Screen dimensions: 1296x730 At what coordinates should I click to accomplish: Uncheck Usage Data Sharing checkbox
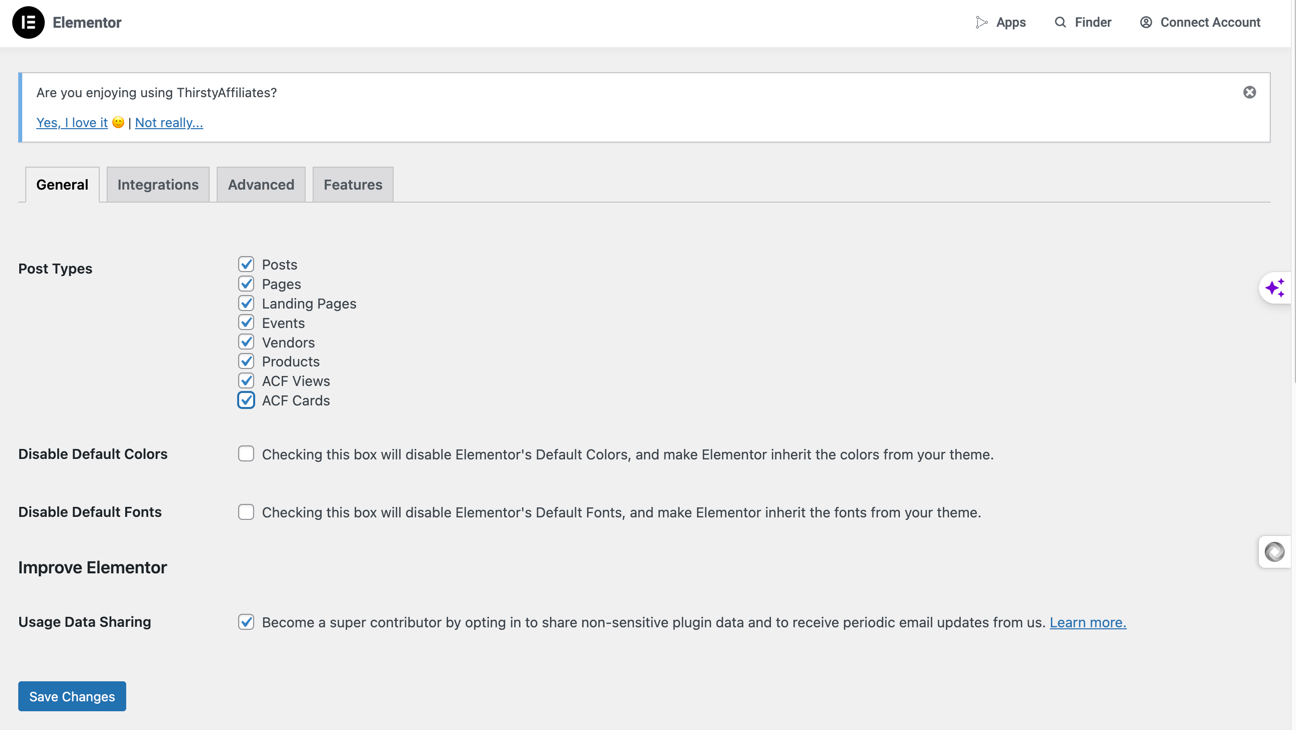tap(246, 622)
